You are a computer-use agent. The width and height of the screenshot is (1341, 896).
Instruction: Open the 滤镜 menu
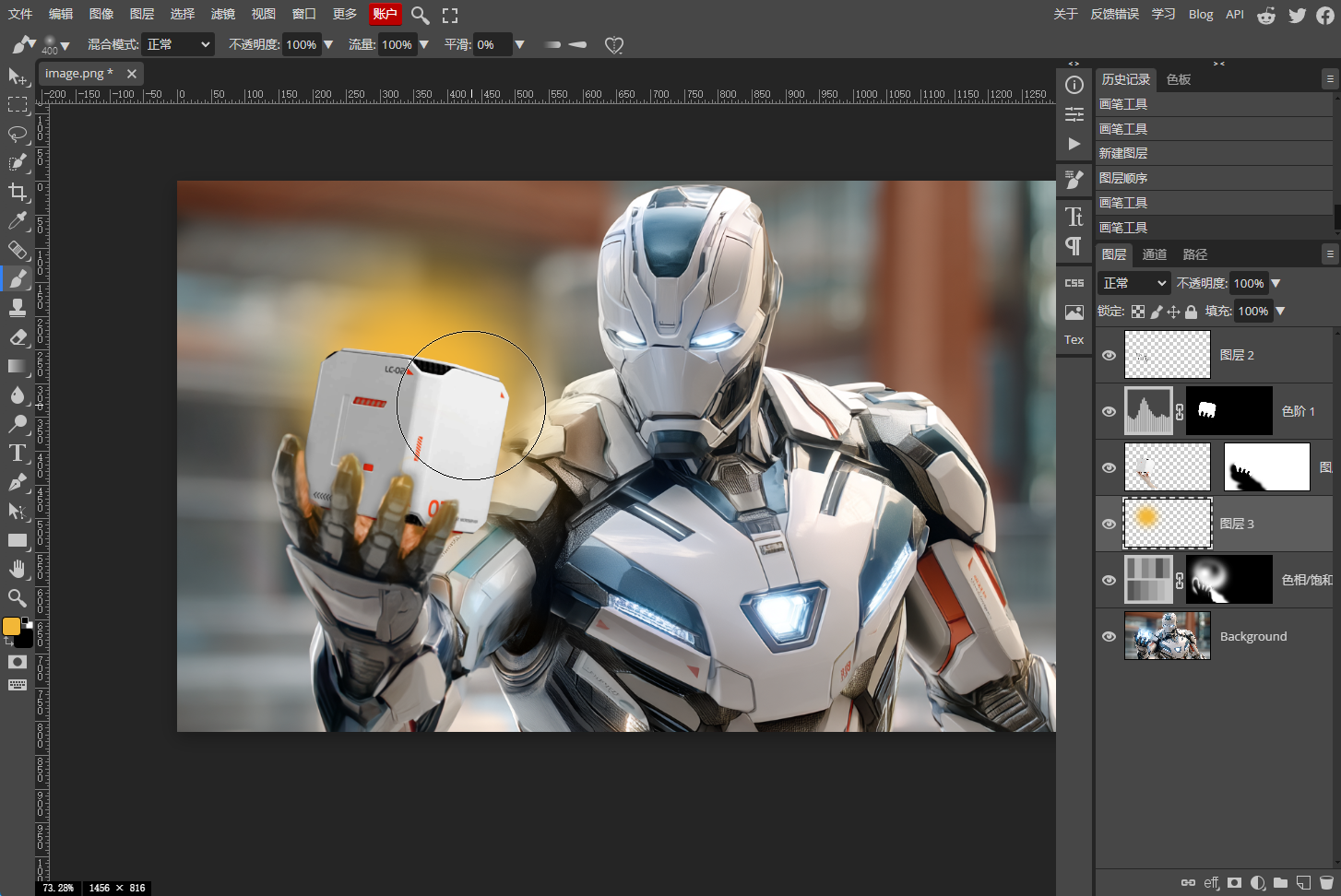coord(223,14)
